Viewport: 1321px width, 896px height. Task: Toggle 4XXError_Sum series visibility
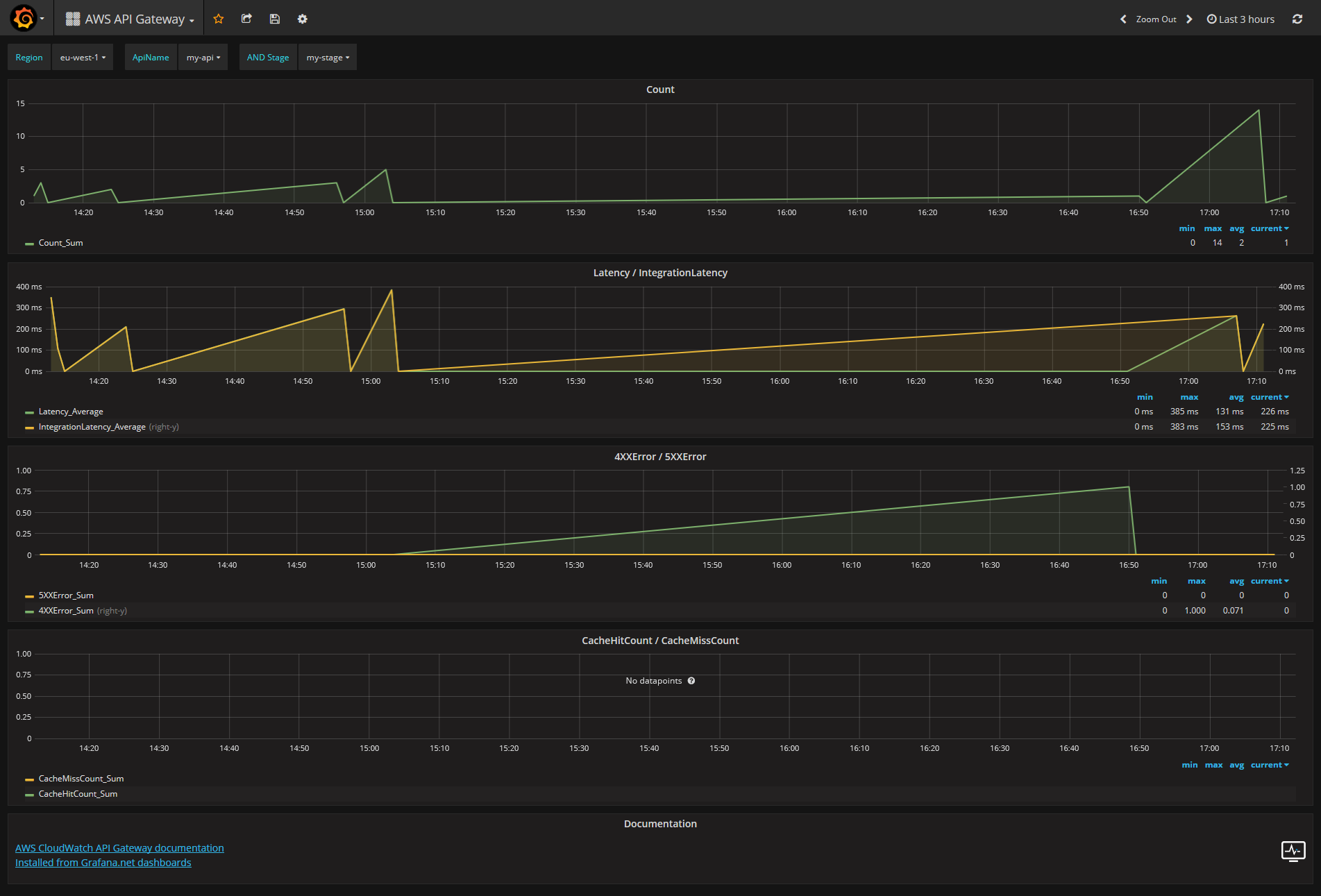[66, 611]
